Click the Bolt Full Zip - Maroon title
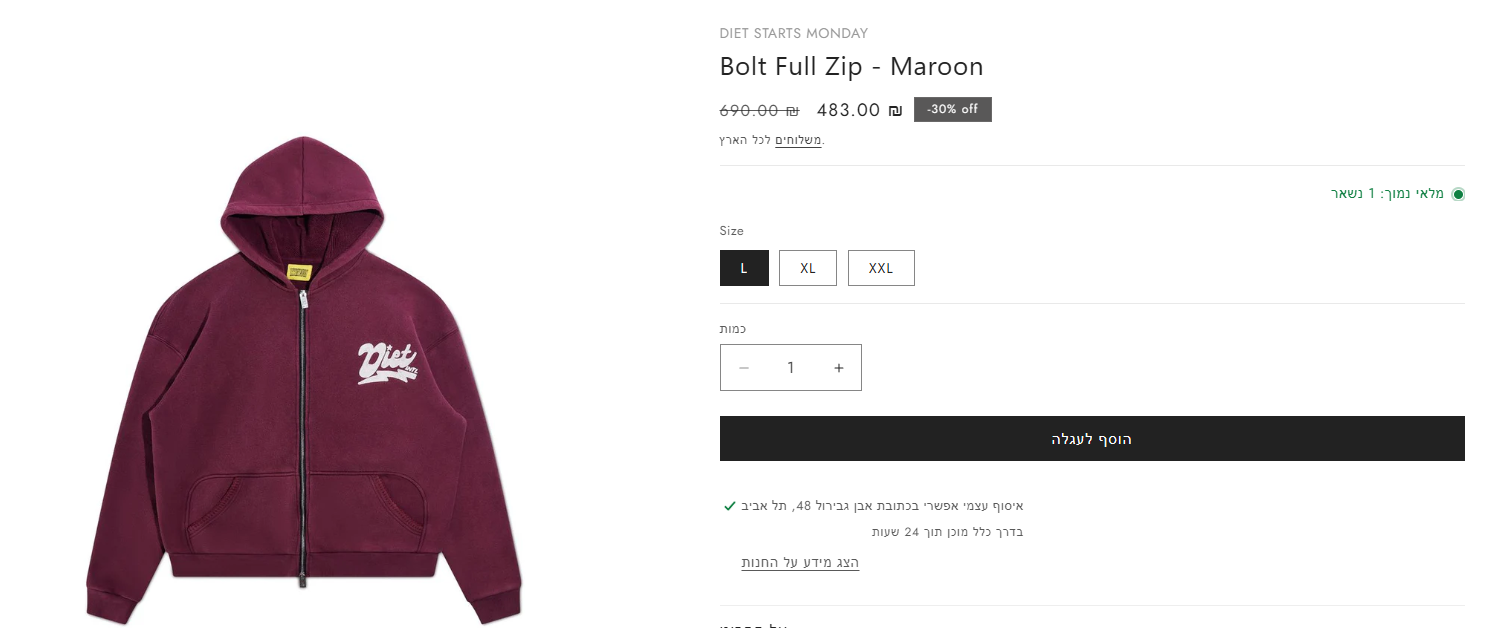Image resolution: width=1508 pixels, height=628 pixels. pos(851,67)
